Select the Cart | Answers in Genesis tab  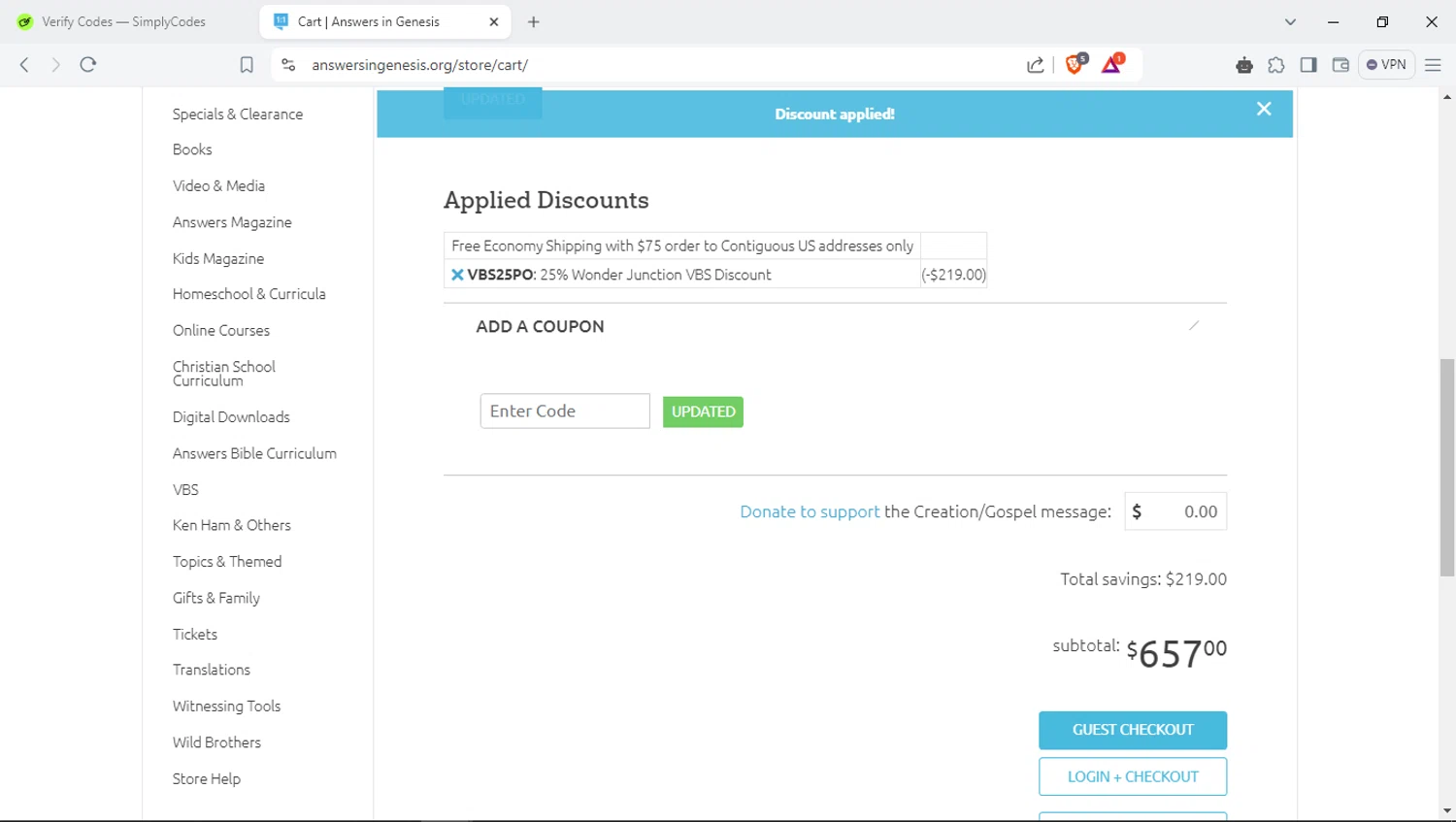383,21
